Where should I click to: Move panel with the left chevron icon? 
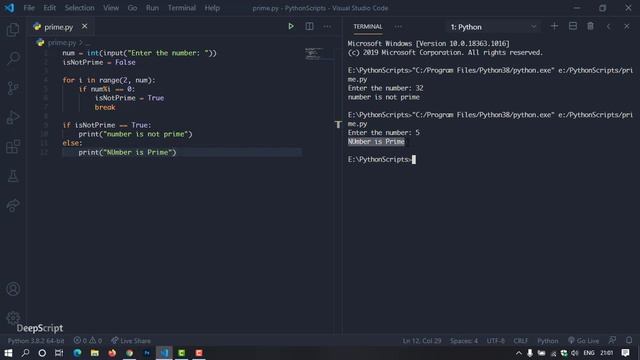(609, 27)
